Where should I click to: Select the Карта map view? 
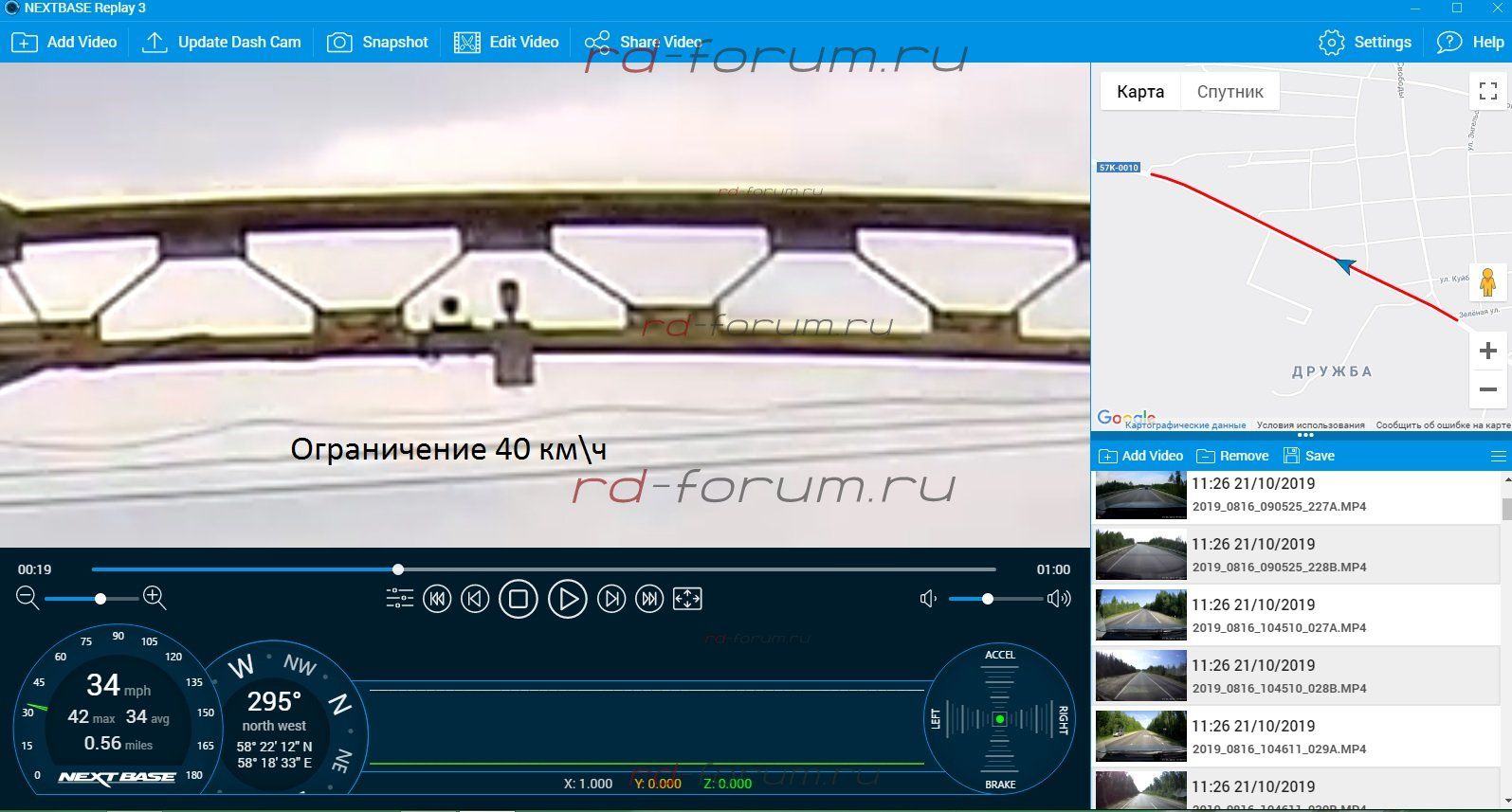[1139, 92]
